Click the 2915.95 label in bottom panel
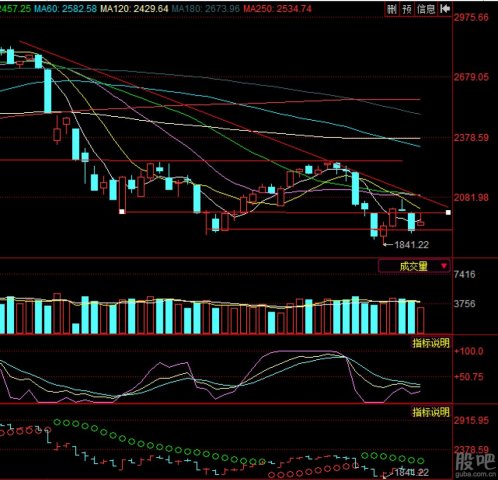Image resolution: width=498 pixels, height=480 pixels. tap(471, 420)
